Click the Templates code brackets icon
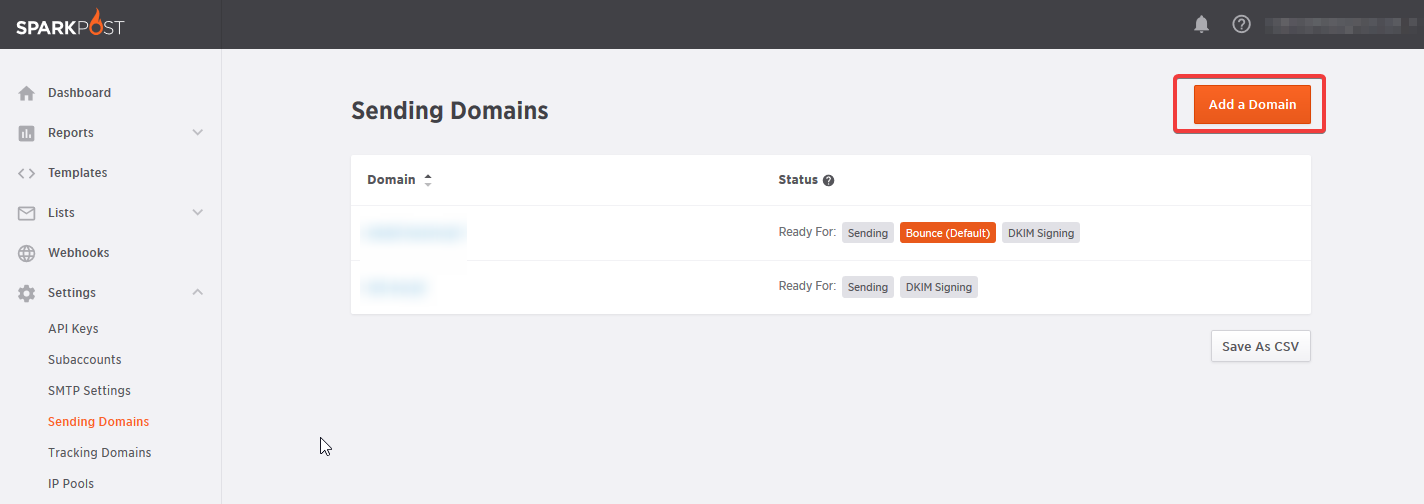Screen dimensions: 1424x504 (x=27, y=173)
